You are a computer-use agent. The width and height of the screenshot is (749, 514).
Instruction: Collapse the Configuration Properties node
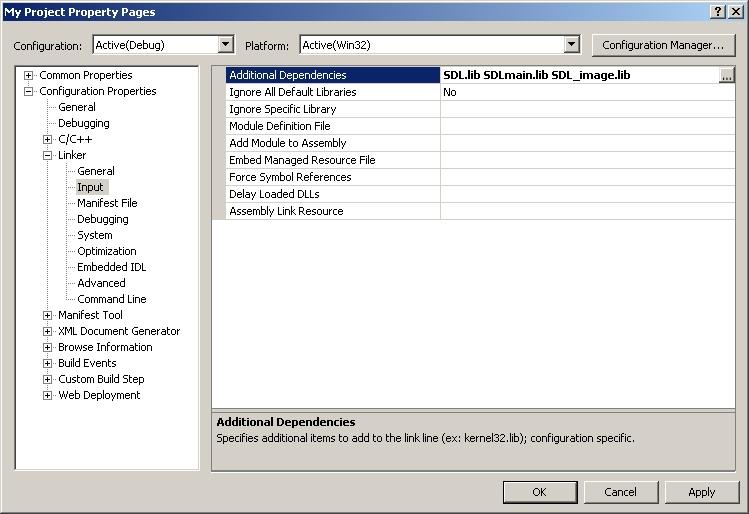(x=29, y=91)
